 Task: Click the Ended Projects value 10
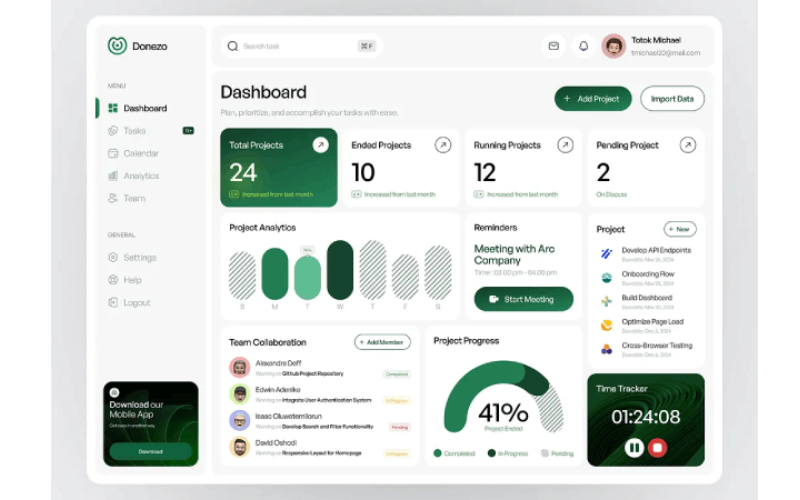[x=363, y=172]
